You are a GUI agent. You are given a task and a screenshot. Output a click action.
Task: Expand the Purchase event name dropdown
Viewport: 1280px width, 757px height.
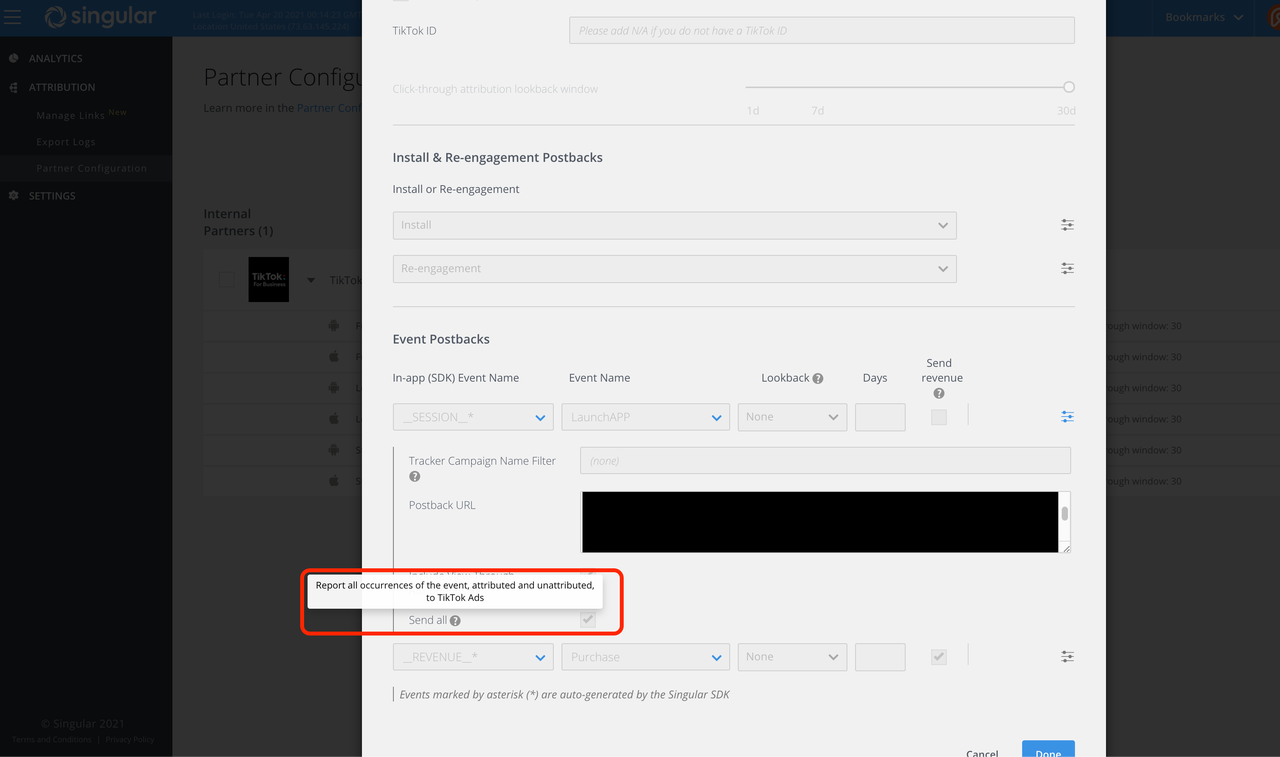645,657
